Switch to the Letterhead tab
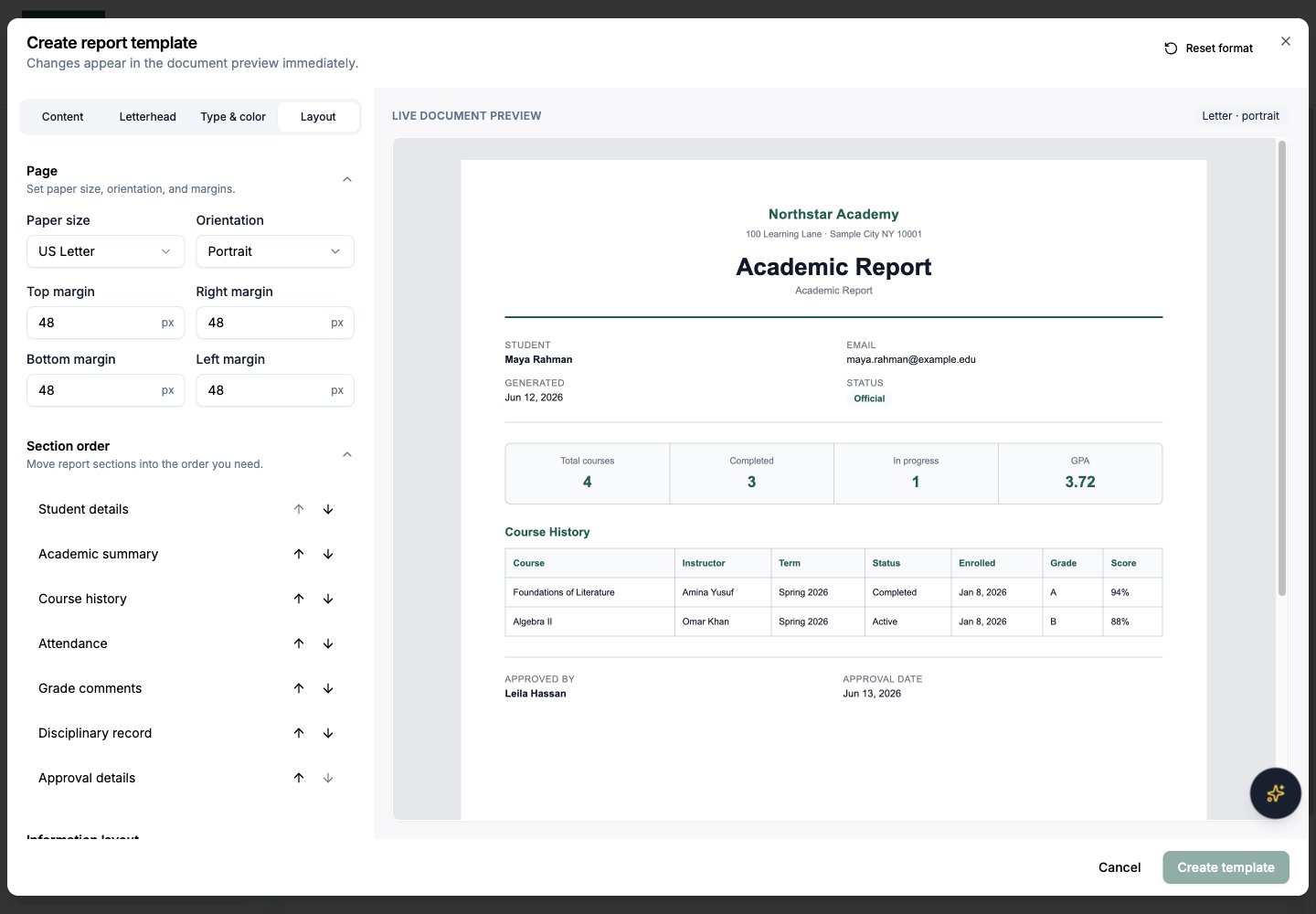The width and height of the screenshot is (1316, 914). (148, 117)
